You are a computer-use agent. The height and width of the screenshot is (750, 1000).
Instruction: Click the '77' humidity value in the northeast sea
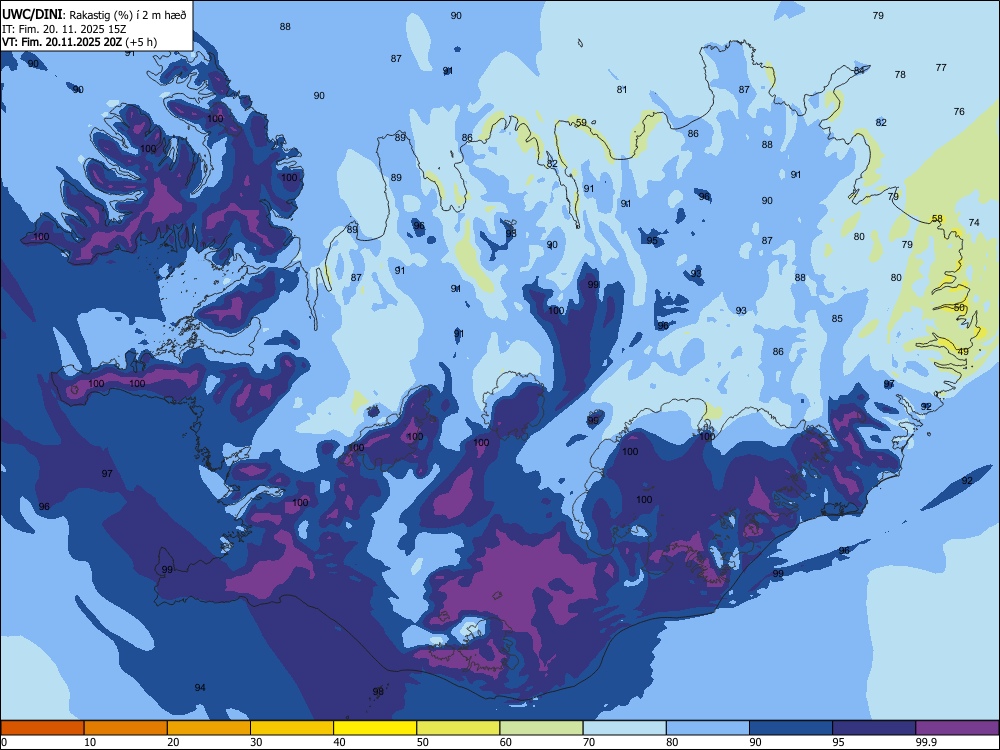(941, 68)
